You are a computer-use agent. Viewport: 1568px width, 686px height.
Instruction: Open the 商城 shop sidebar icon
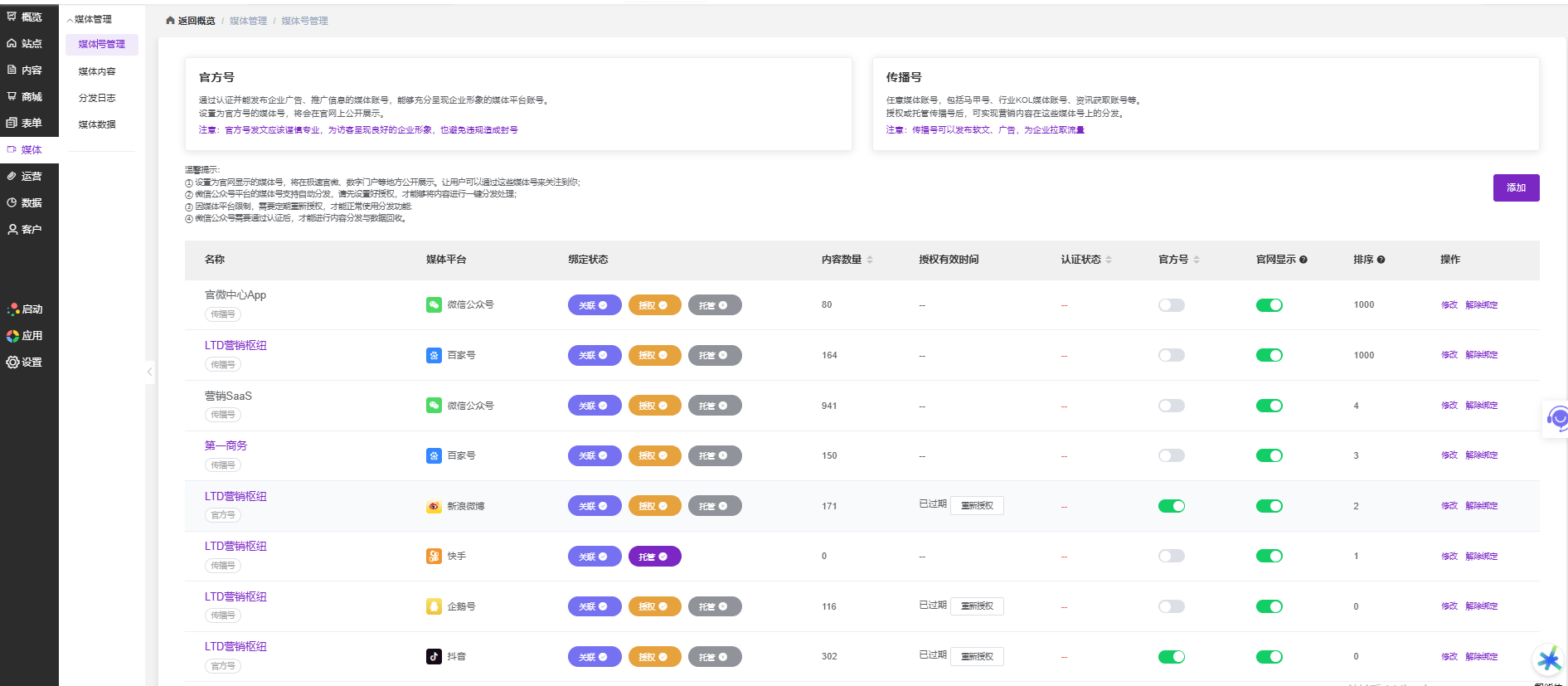click(x=12, y=96)
